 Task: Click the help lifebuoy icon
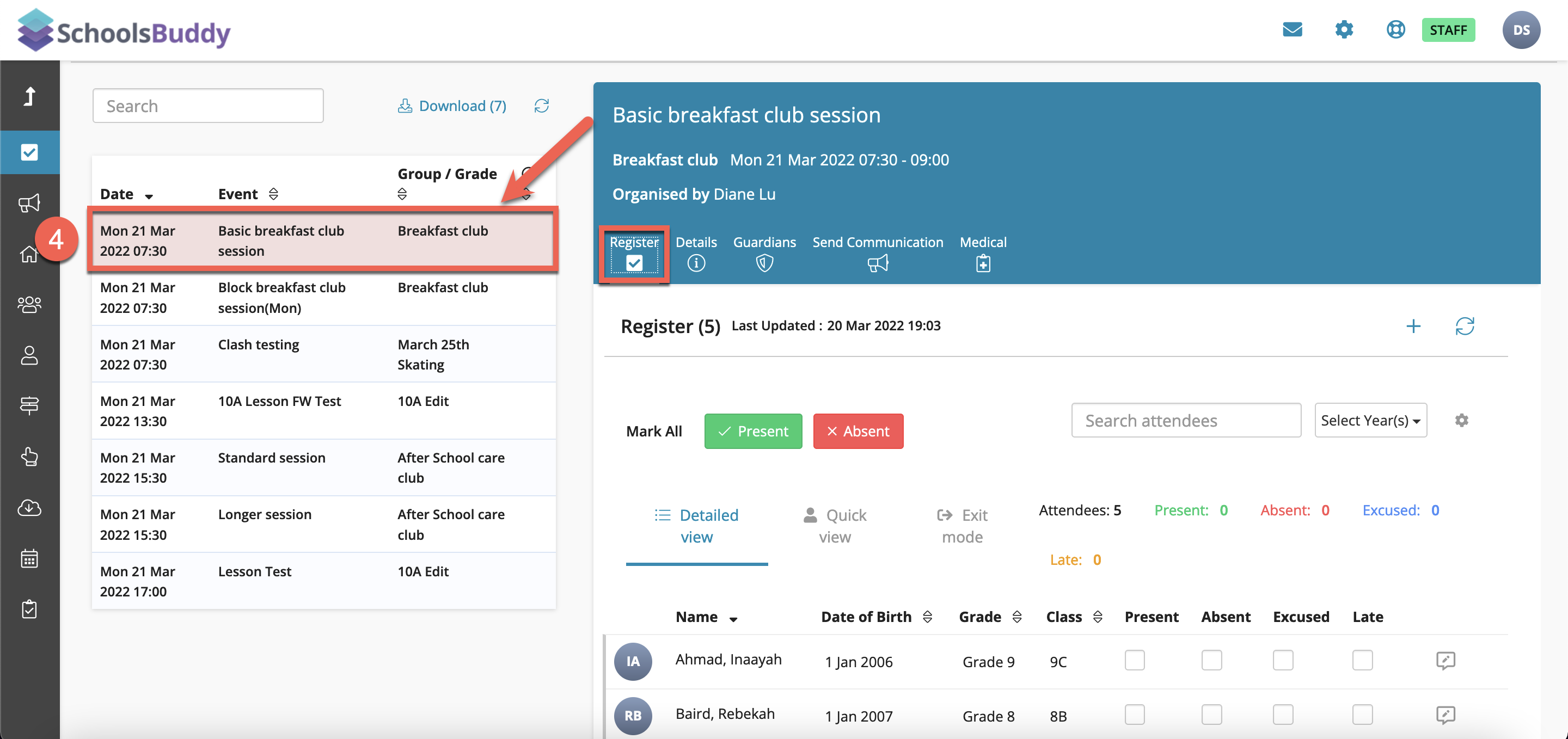(x=1395, y=29)
